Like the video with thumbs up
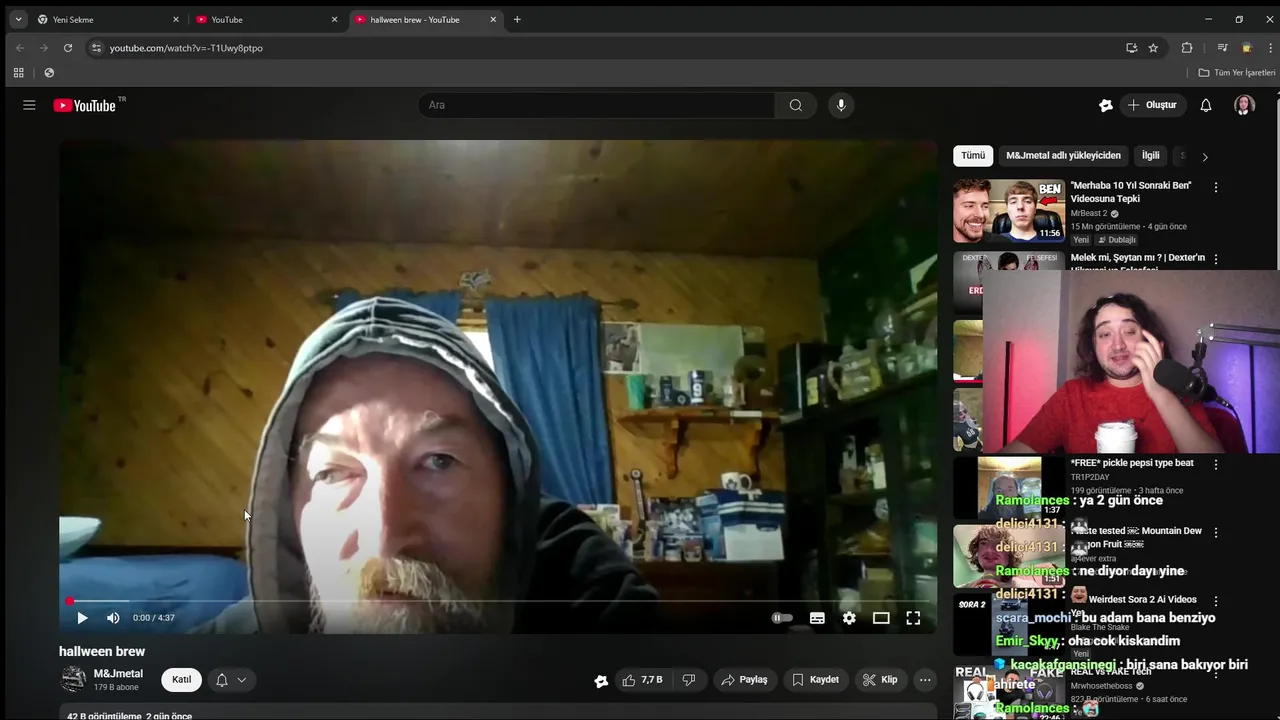1280x720 pixels. pyautogui.click(x=642, y=680)
